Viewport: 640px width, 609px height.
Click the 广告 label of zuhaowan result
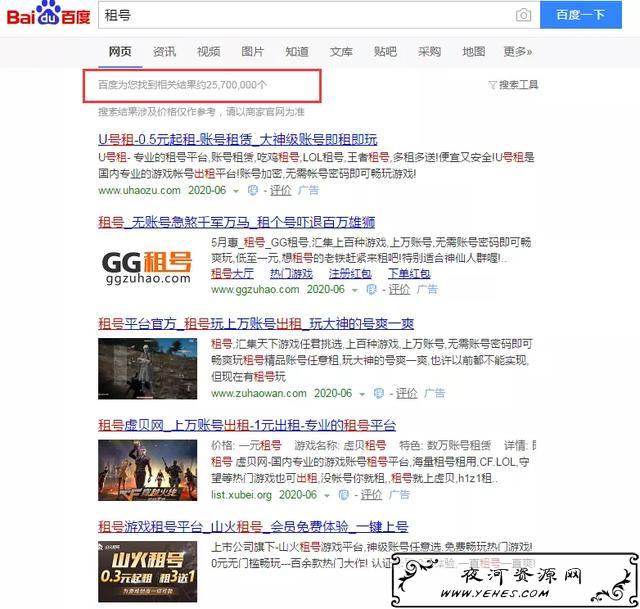pyautogui.click(x=434, y=393)
